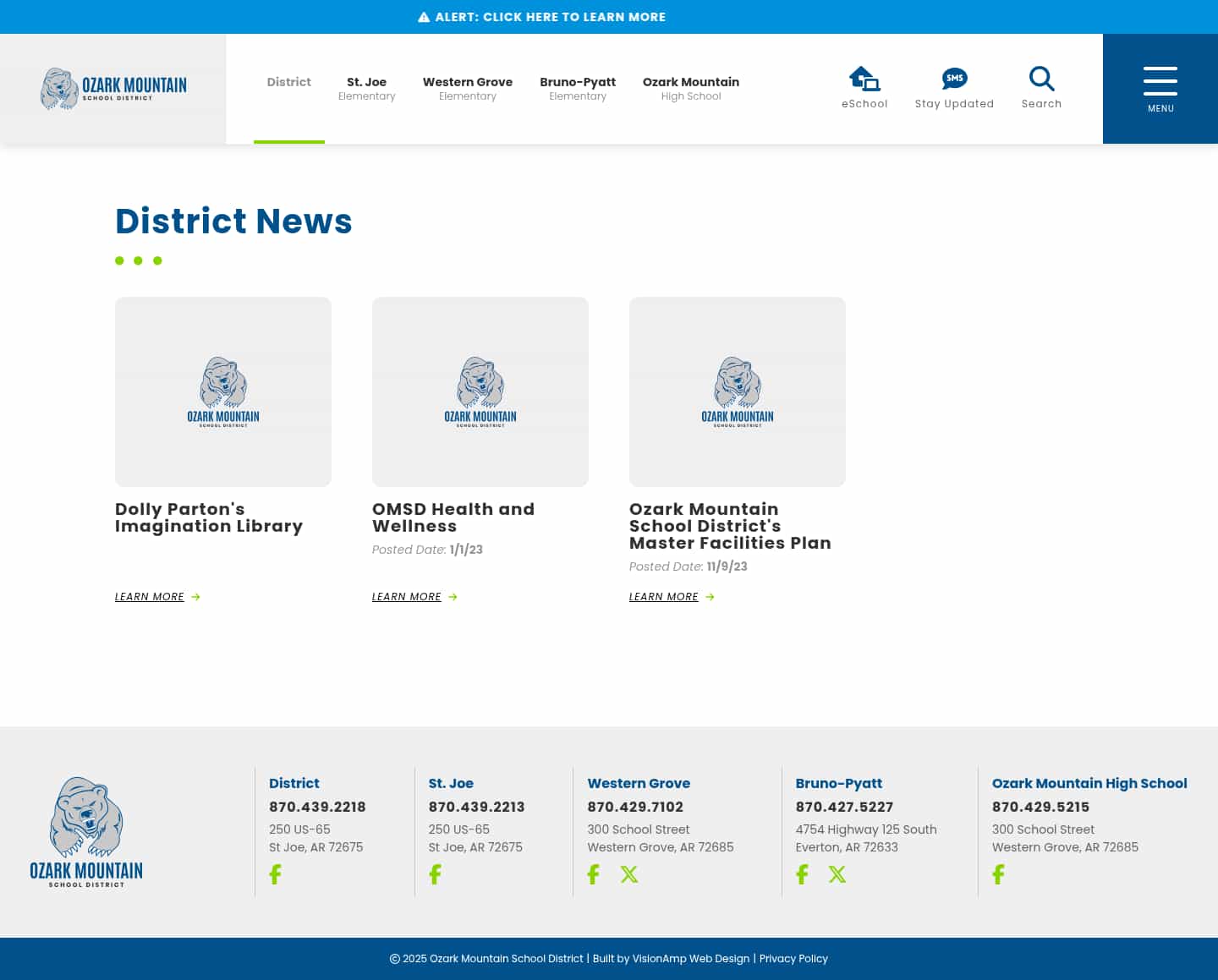Image resolution: width=1218 pixels, height=980 pixels.
Task: Open Western Grove's X (Twitter) icon
Action: [x=629, y=873]
